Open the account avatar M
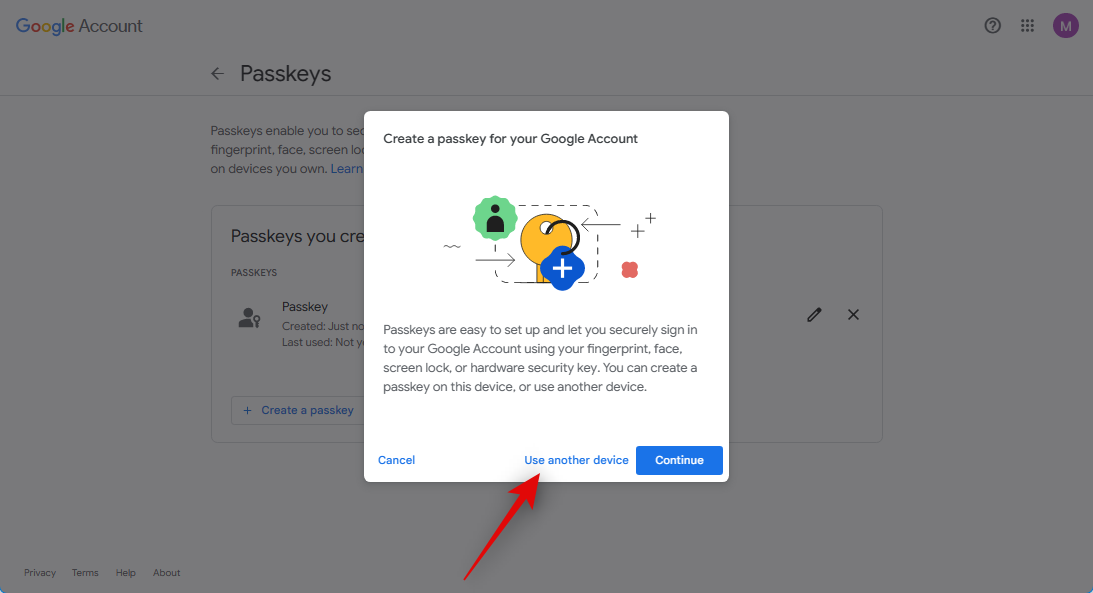Screen dimensions: 1093x593 [x=1065, y=26]
